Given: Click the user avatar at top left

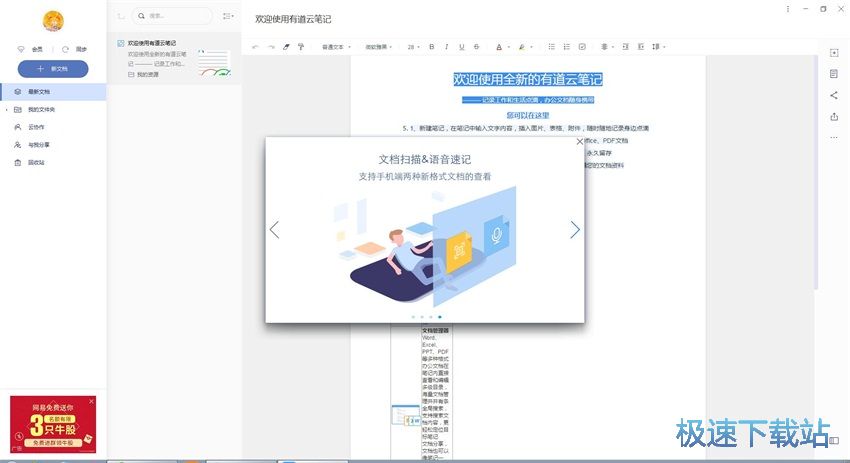Looking at the screenshot, I should click(53, 21).
